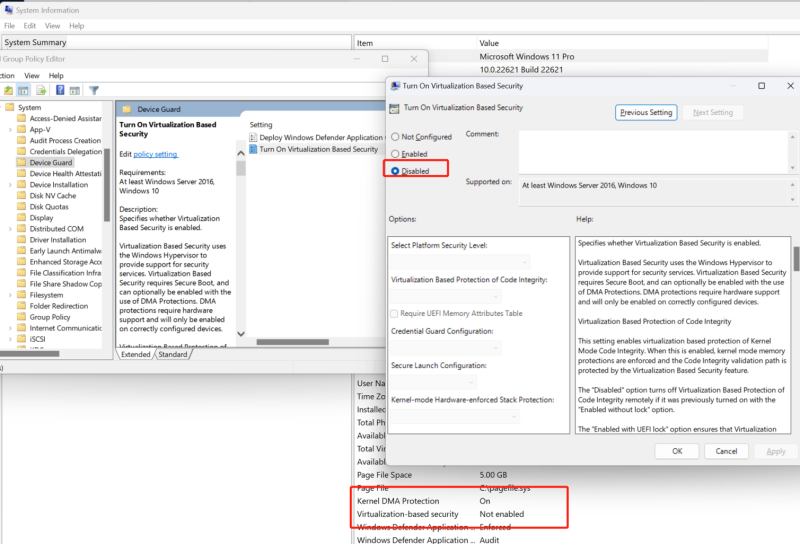Click the Export List toolbar icon
The width and height of the screenshot is (800, 544).
[x=42, y=91]
